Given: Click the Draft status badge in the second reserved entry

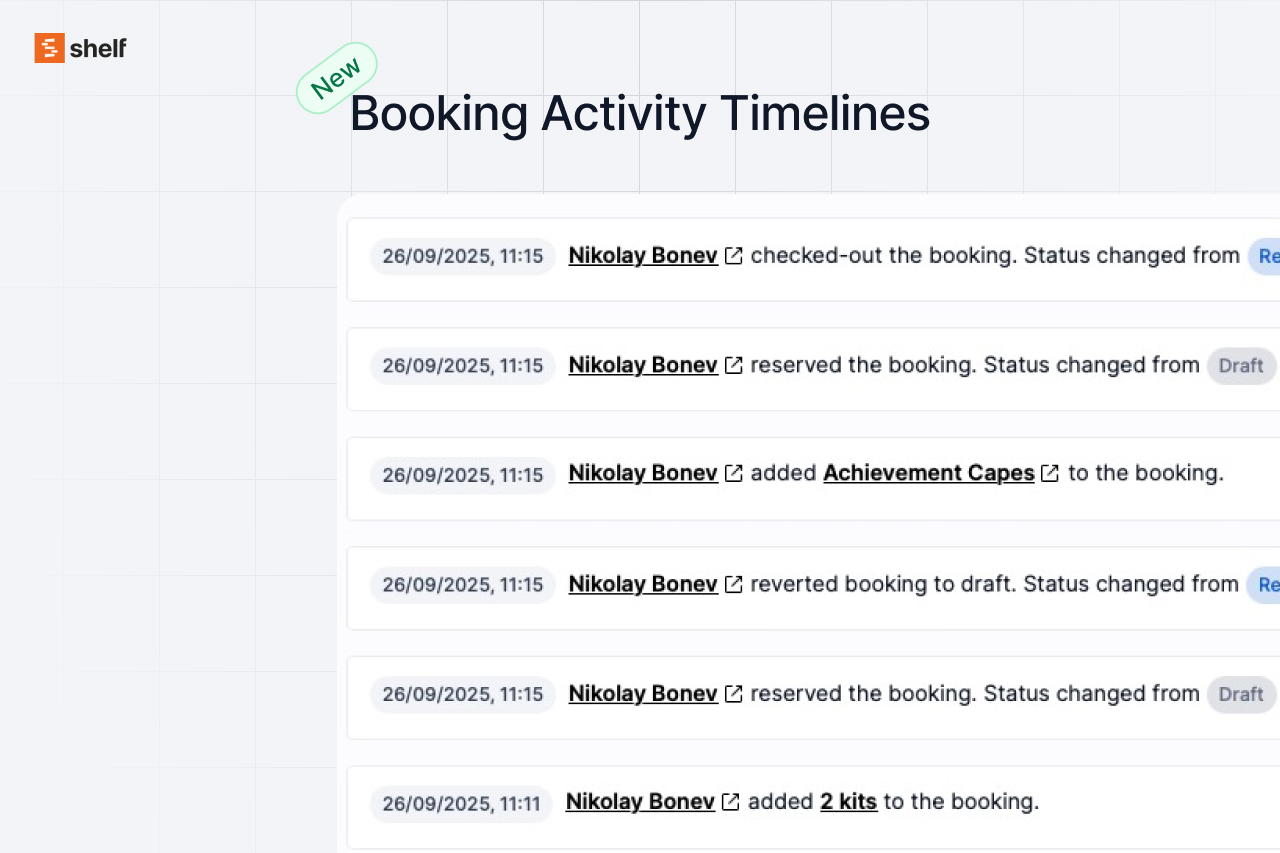Looking at the screenshot, I should coord(1240,694).
